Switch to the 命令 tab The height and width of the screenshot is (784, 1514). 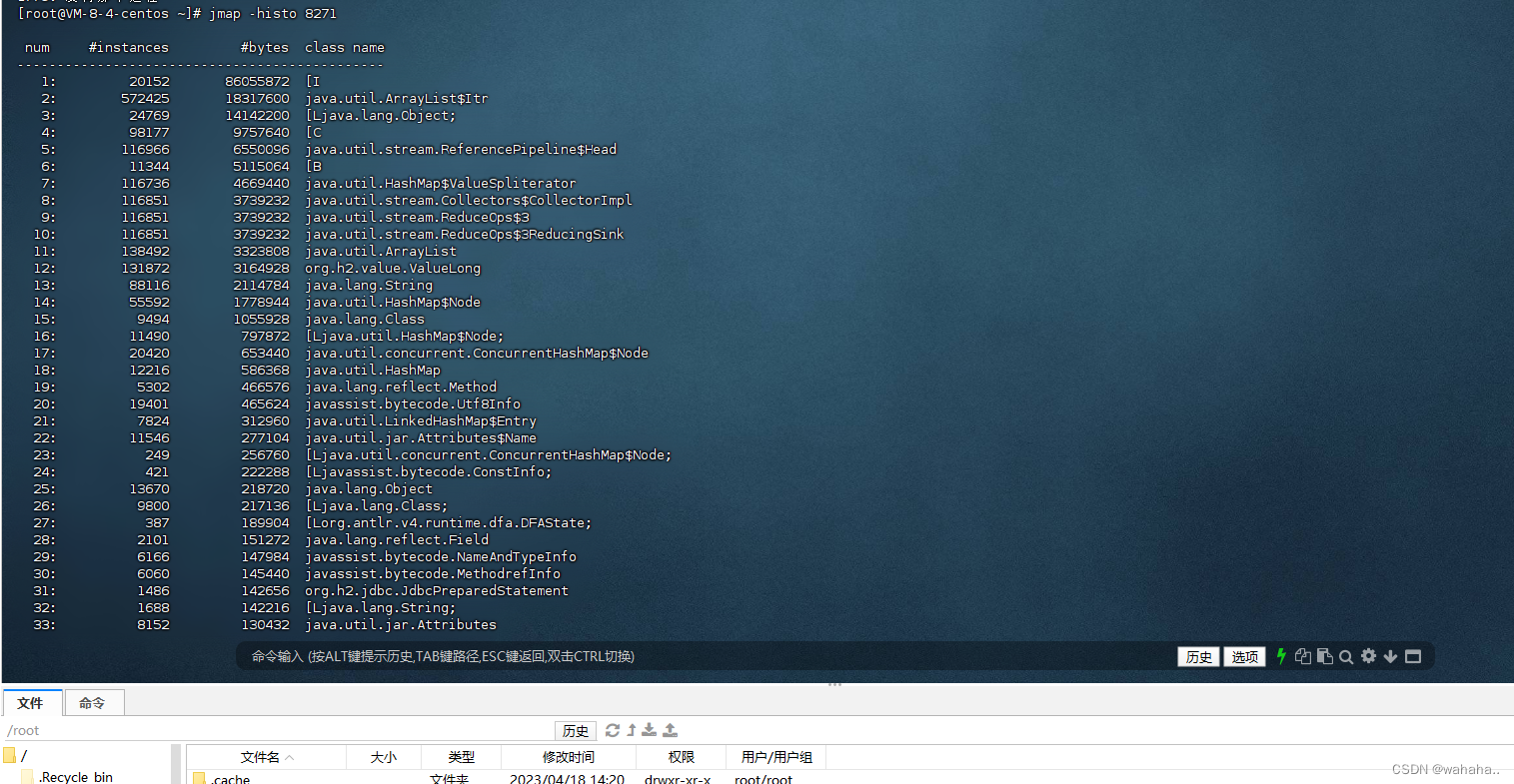click(x=93, y=703)
